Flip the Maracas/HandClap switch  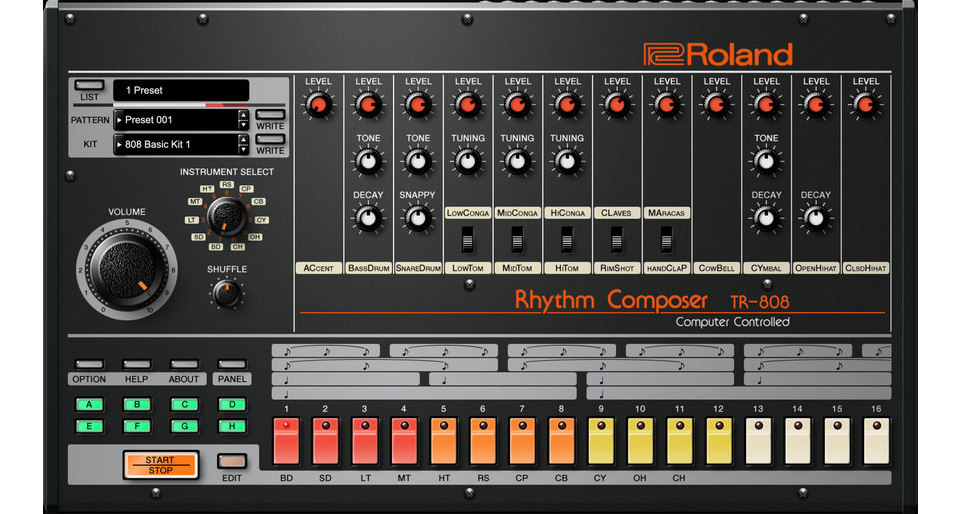tap(667, 240)
